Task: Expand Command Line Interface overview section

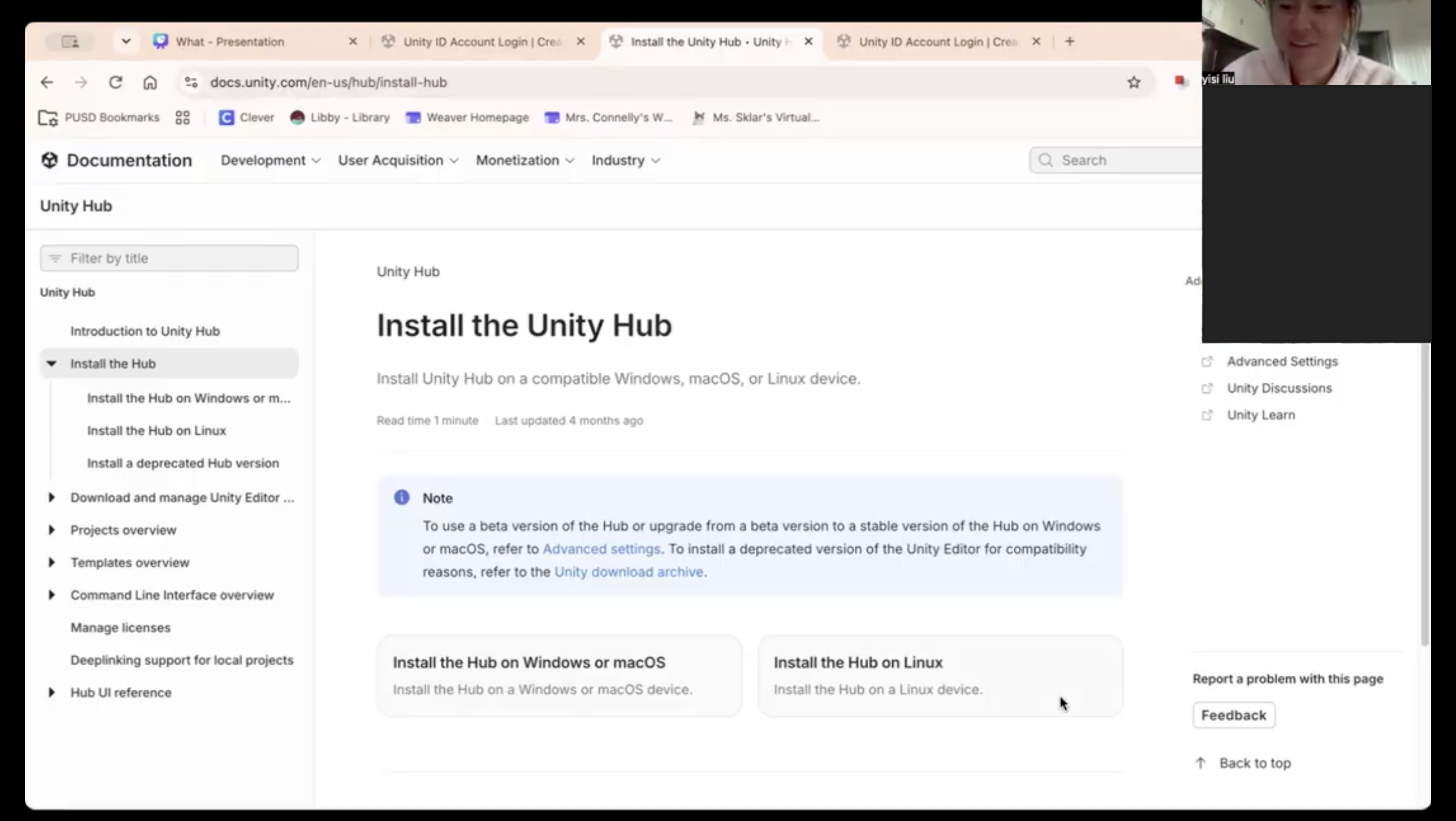Action: point(52,595)
